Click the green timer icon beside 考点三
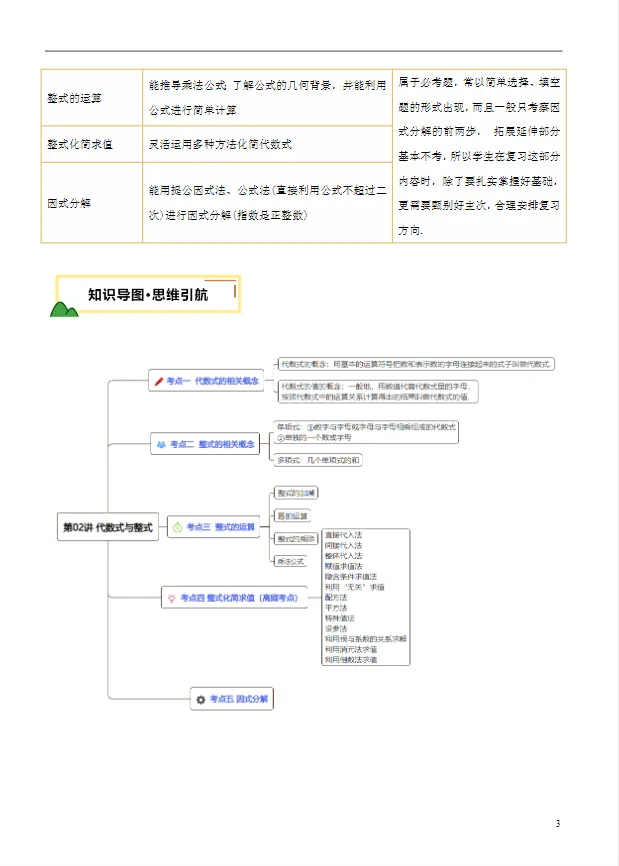This screenshot has height=866, width=619. tap(177, 527)
